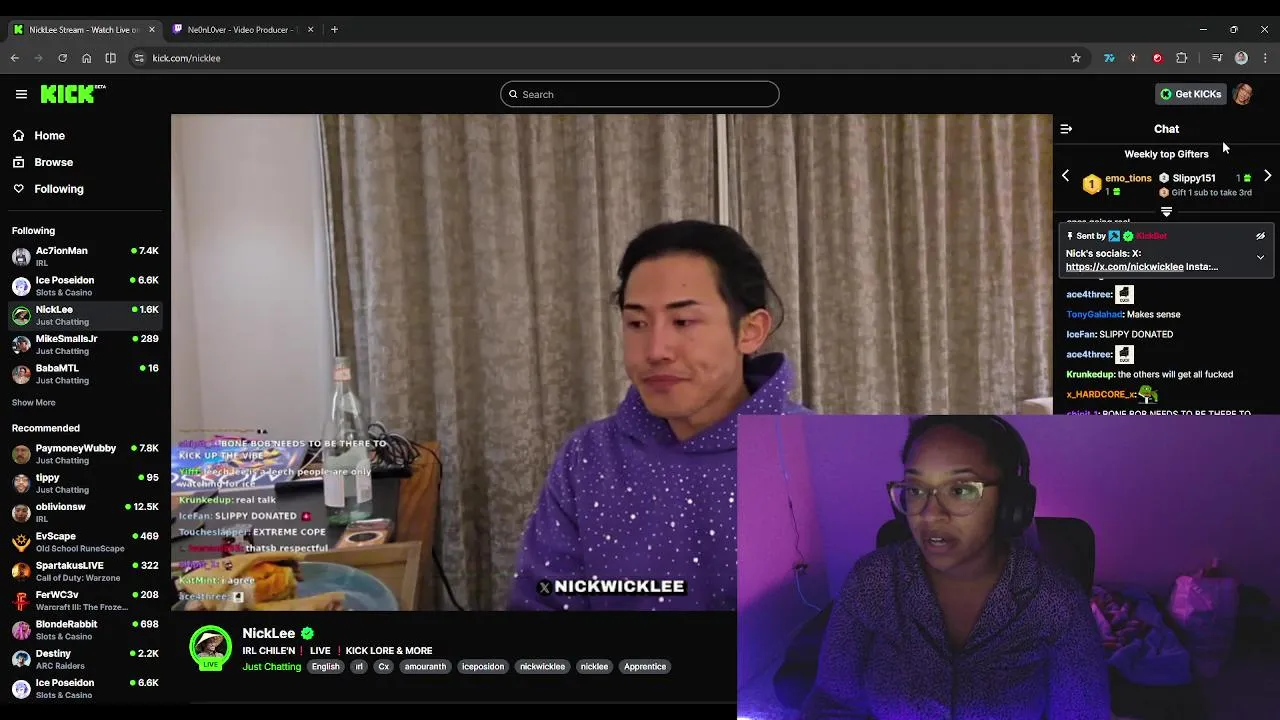Open the browser extensions puzzle icon

coord(1182,58)
